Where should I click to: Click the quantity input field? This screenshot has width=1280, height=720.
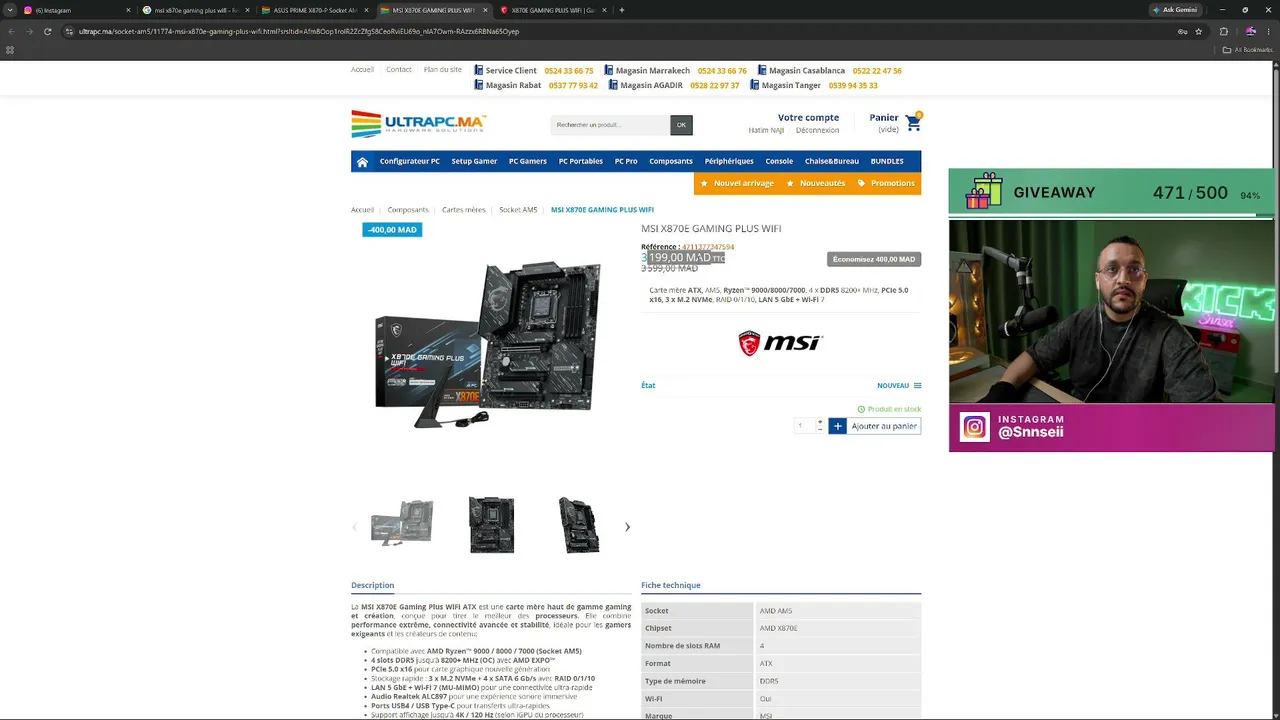click(x=804, y=426)
